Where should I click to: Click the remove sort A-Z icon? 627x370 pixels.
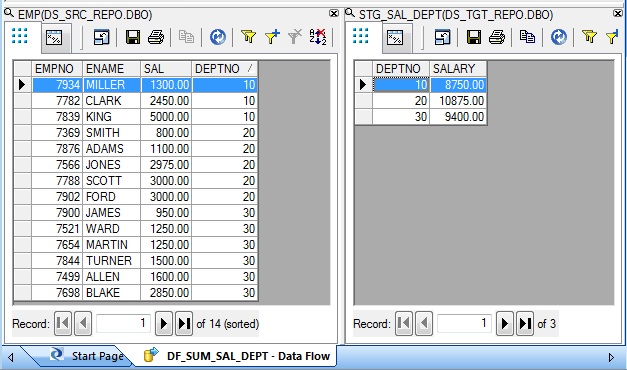[x=318, y=37]
